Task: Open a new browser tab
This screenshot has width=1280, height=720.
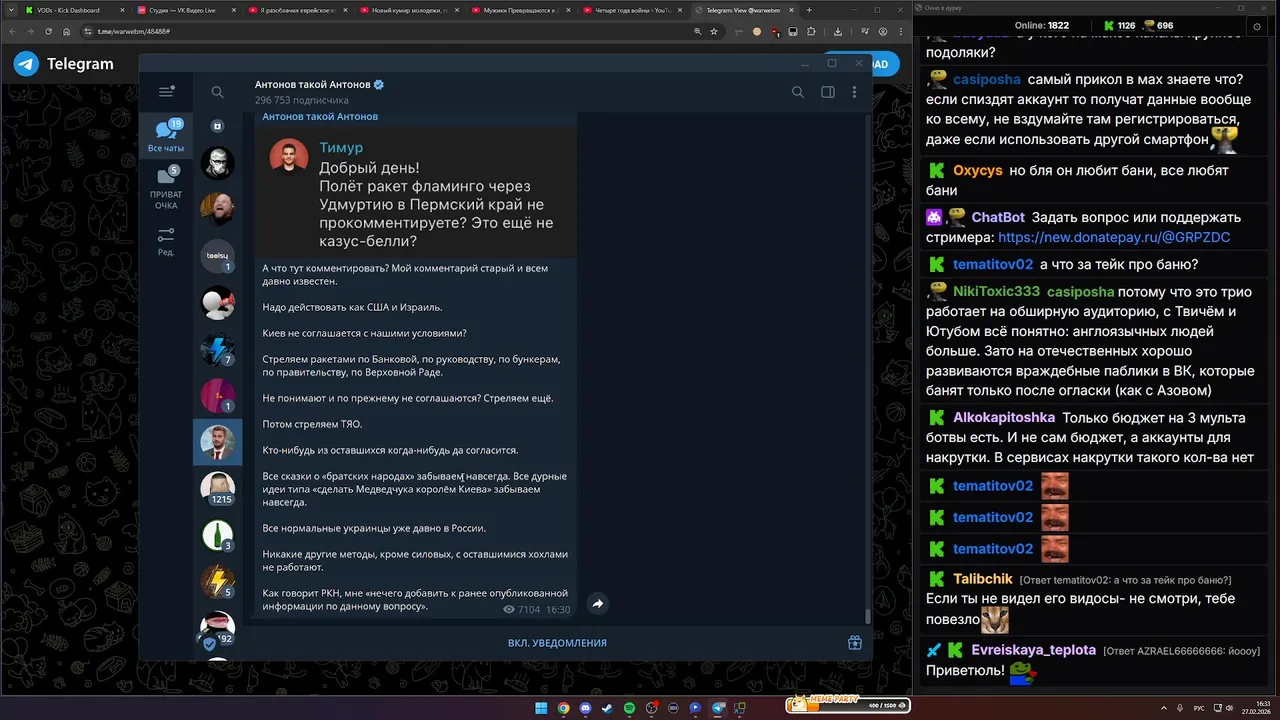Action: [x=809, y=10]
